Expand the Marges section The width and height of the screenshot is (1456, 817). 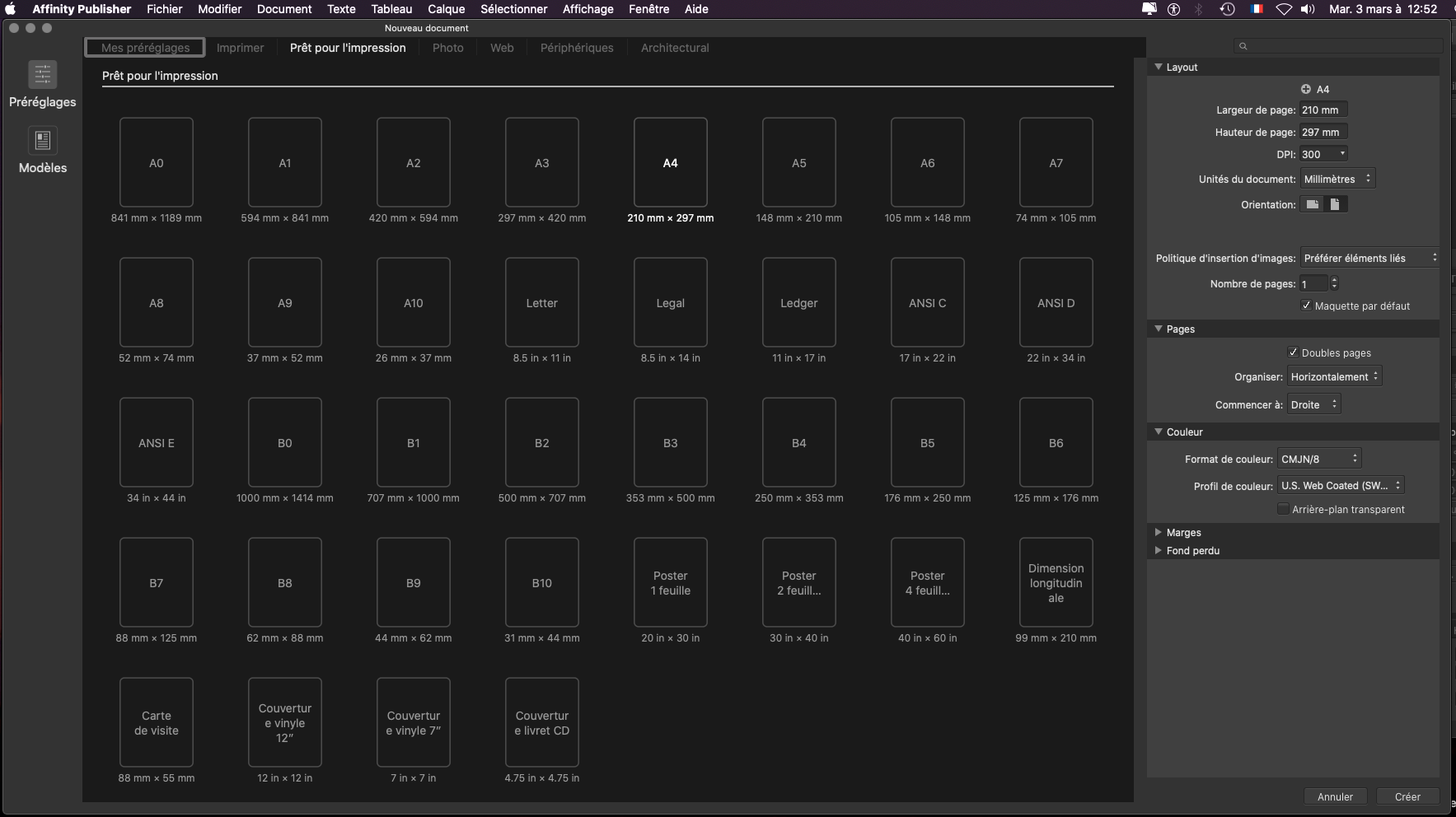(x=1159, y=532)
